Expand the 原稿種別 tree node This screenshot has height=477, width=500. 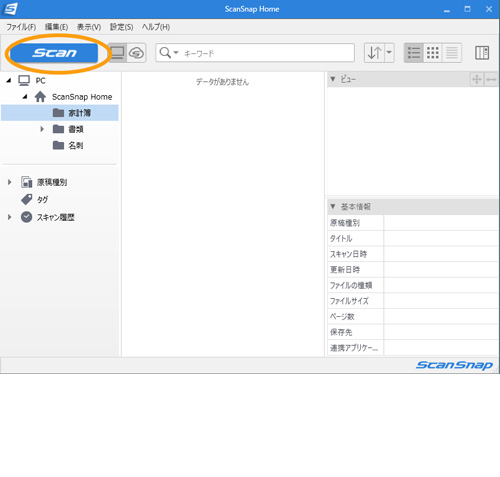coord(10,182)
